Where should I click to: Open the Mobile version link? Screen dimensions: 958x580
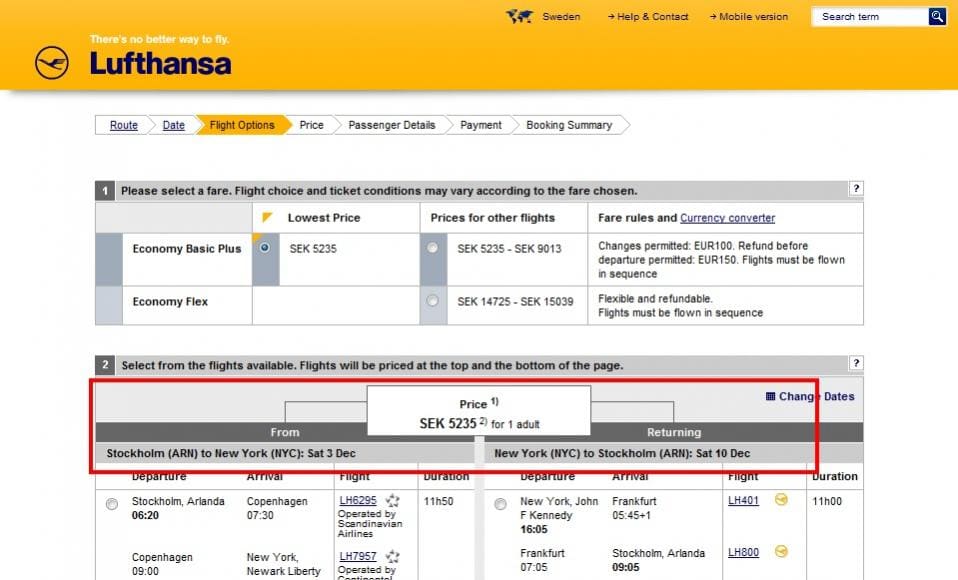click(750, 16)
